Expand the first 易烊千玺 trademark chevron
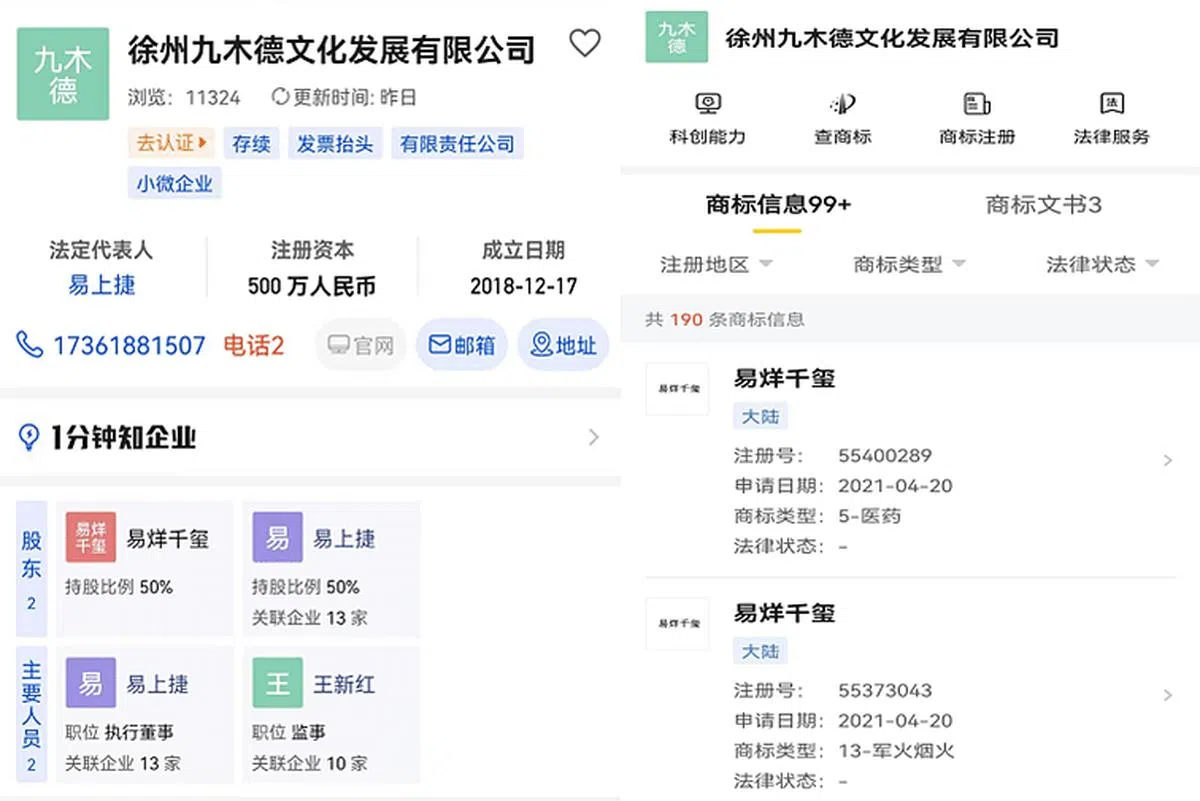This screenshot has width=1200, height=801. click(1168, 460)
